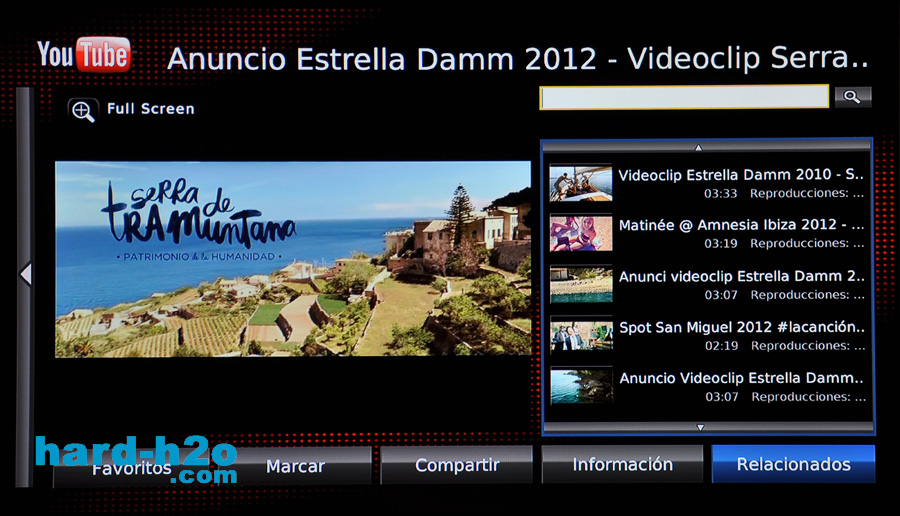900x516 pixels.
Task: Click the search text field
Action: click(x=684, y=96)
